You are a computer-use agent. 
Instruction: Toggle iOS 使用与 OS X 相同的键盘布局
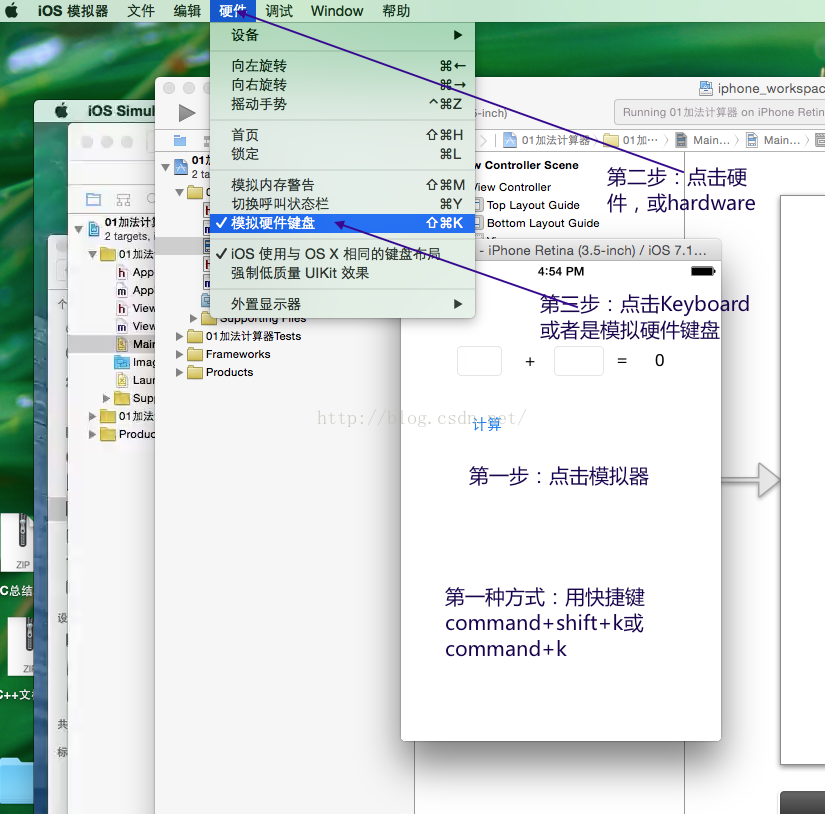click(343, 254)
